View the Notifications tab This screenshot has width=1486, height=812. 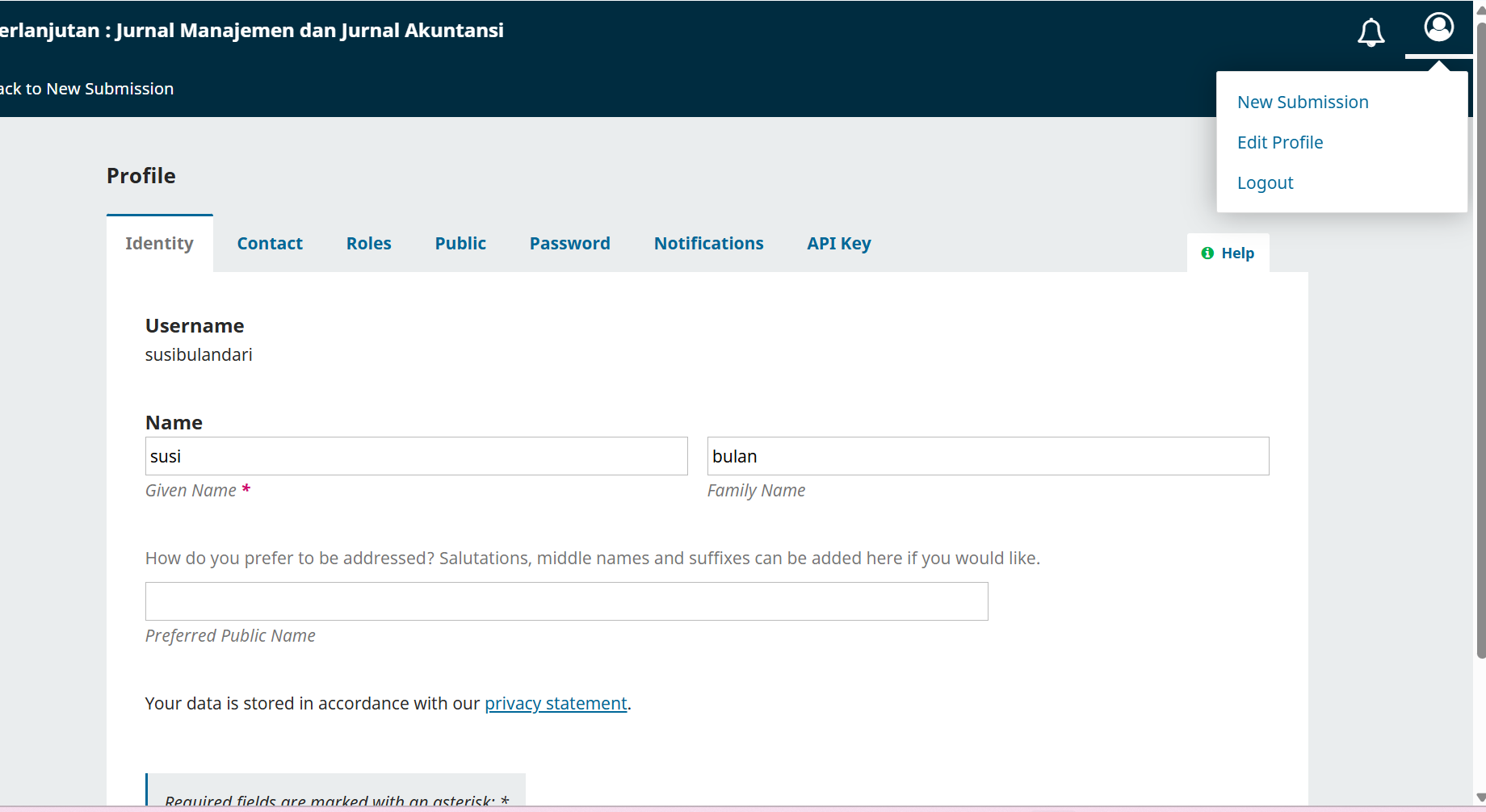coord(708,244)
